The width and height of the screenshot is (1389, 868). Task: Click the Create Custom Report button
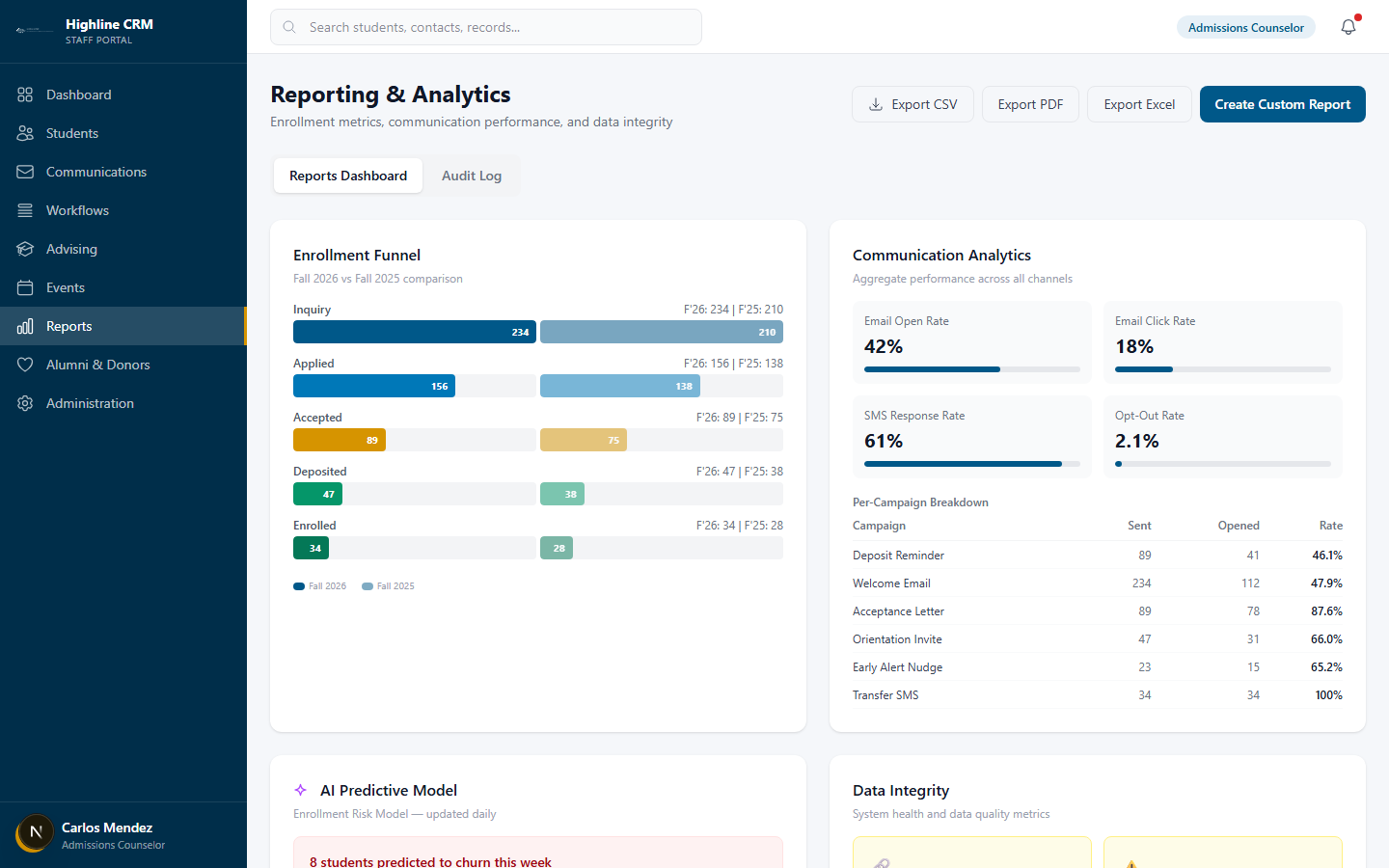(1282, 104)
